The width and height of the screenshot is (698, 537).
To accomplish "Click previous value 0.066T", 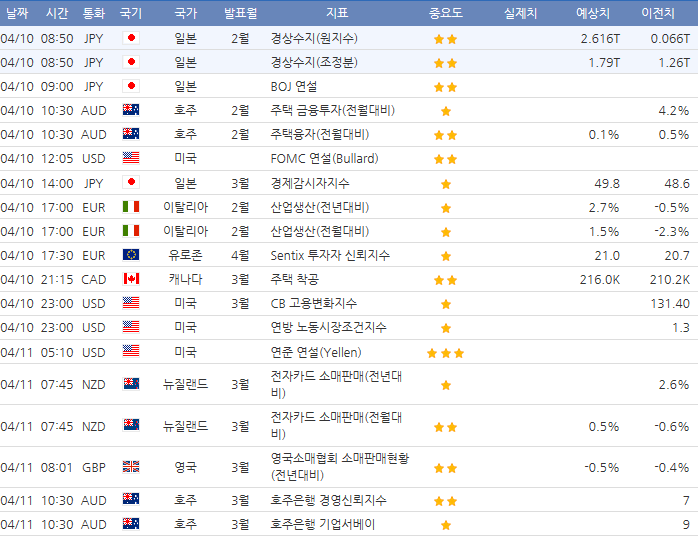I will tap(670, 39).
